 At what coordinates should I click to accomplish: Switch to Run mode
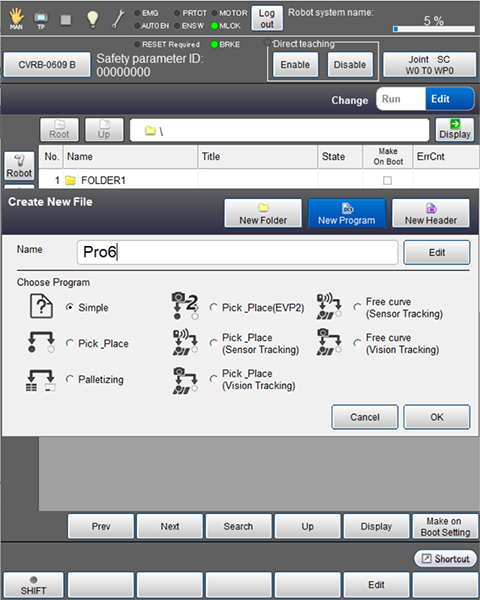pyautogui.click(x=401, y=99)
